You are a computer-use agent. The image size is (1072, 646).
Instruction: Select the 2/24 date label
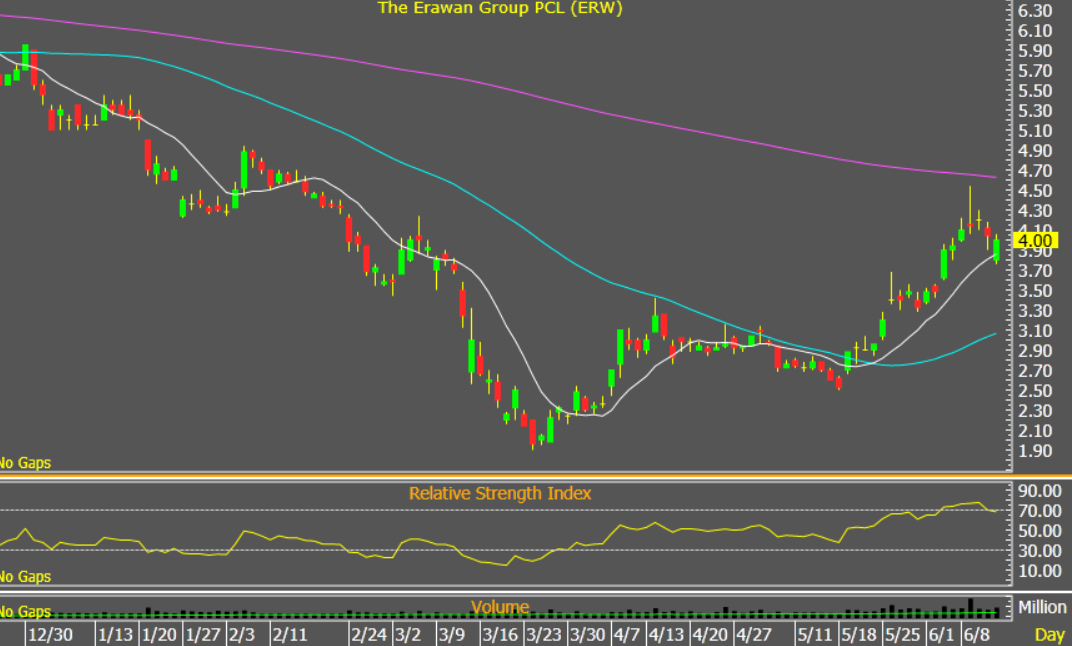(x=369, y=634)
